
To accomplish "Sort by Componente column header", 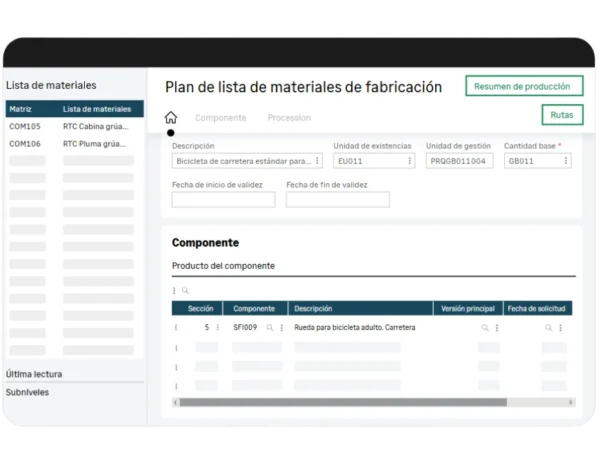I will coord(255,308).
